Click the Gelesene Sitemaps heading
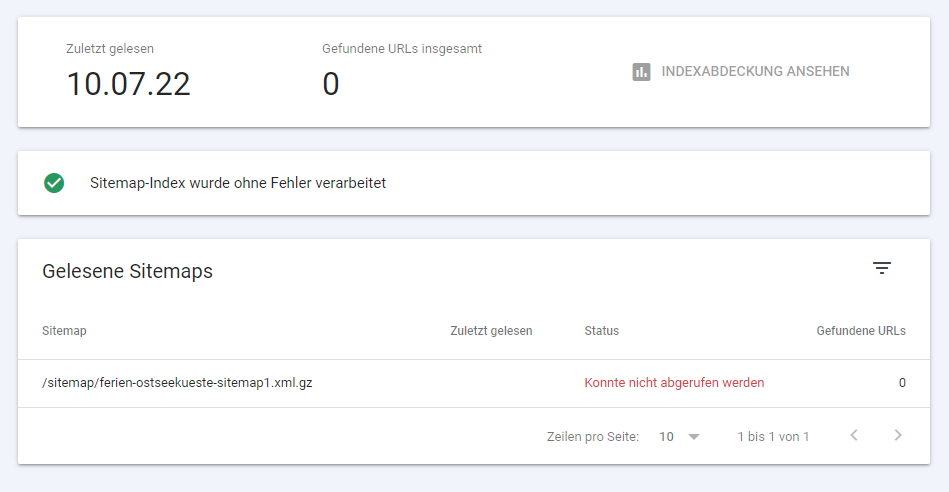The image size is (949, 492). [x=128, y=271]
